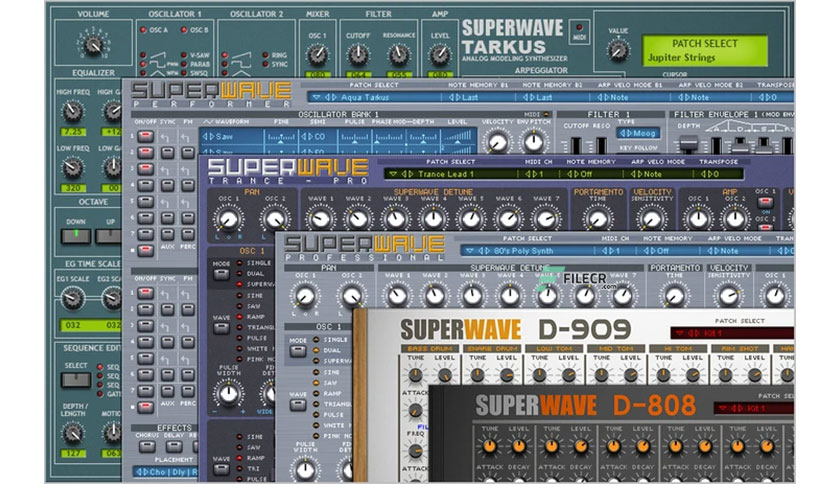Click previous waveform arrow next to Saw in Performer
The height and width of the screenshot is (484, 836).
pos(205,136)
